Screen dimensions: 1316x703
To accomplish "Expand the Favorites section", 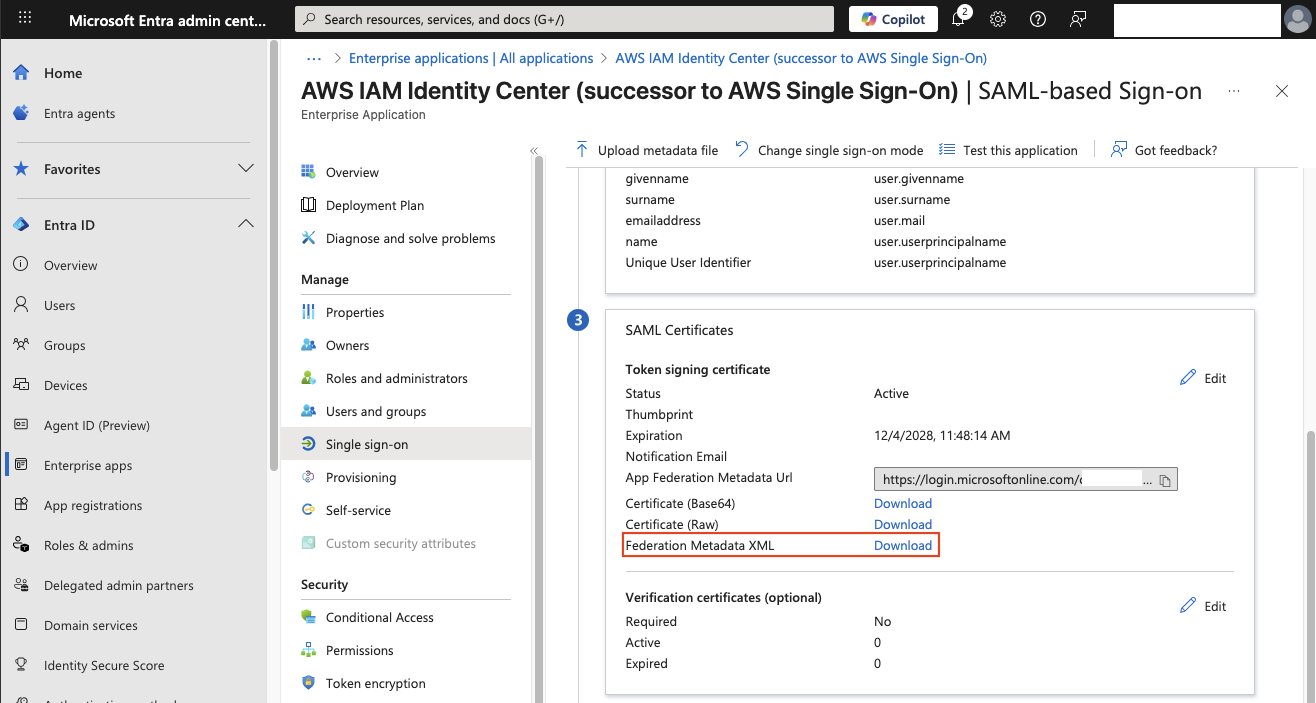I will pyautogui.click(x=246, y=168).
